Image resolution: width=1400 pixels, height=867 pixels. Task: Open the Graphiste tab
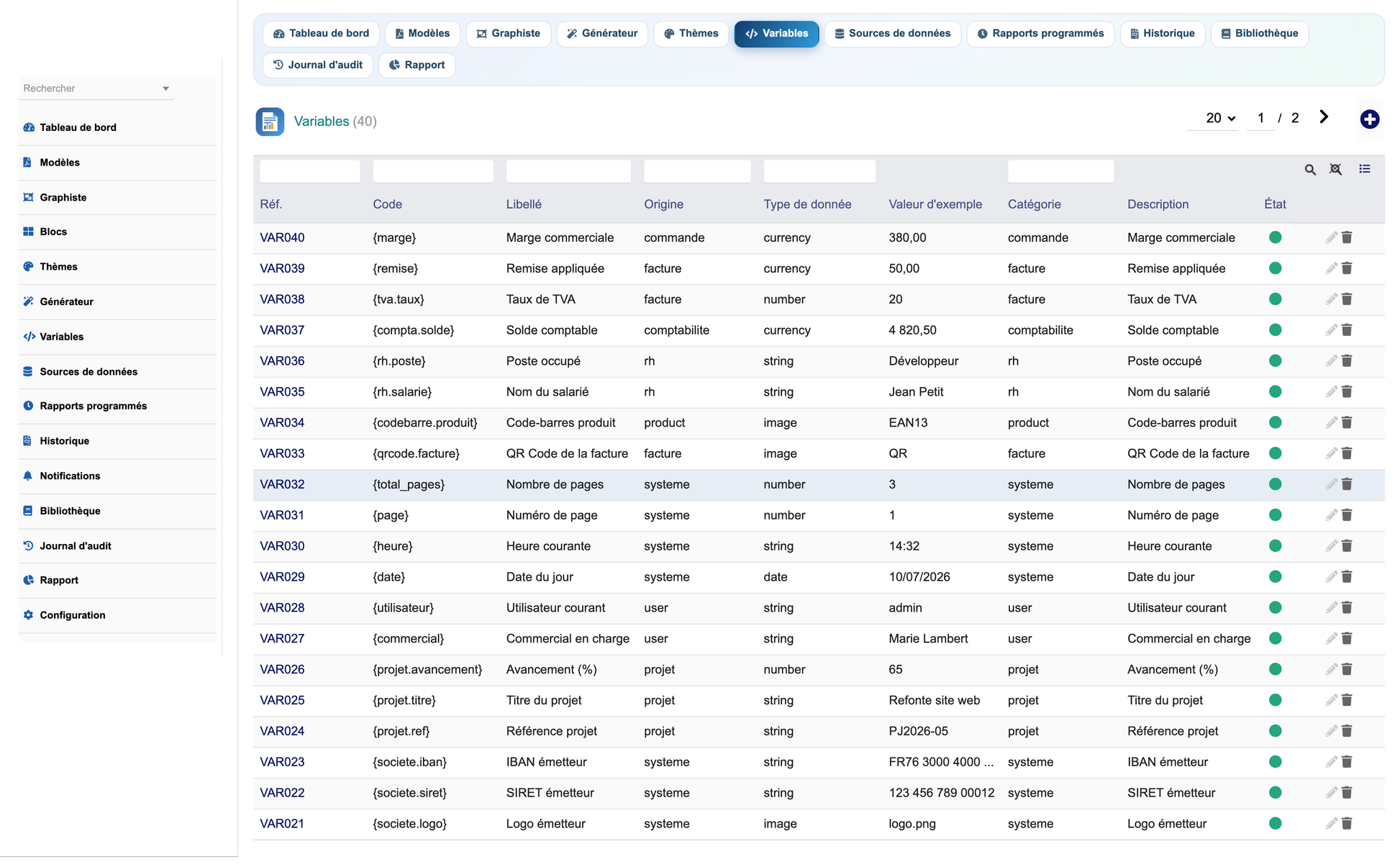[x=508, y=34]
